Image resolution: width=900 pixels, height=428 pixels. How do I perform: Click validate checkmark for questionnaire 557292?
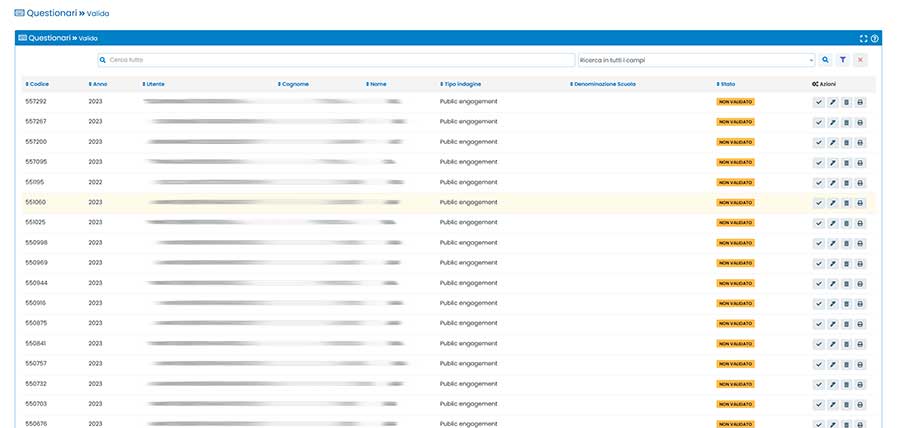click(819, 102)
